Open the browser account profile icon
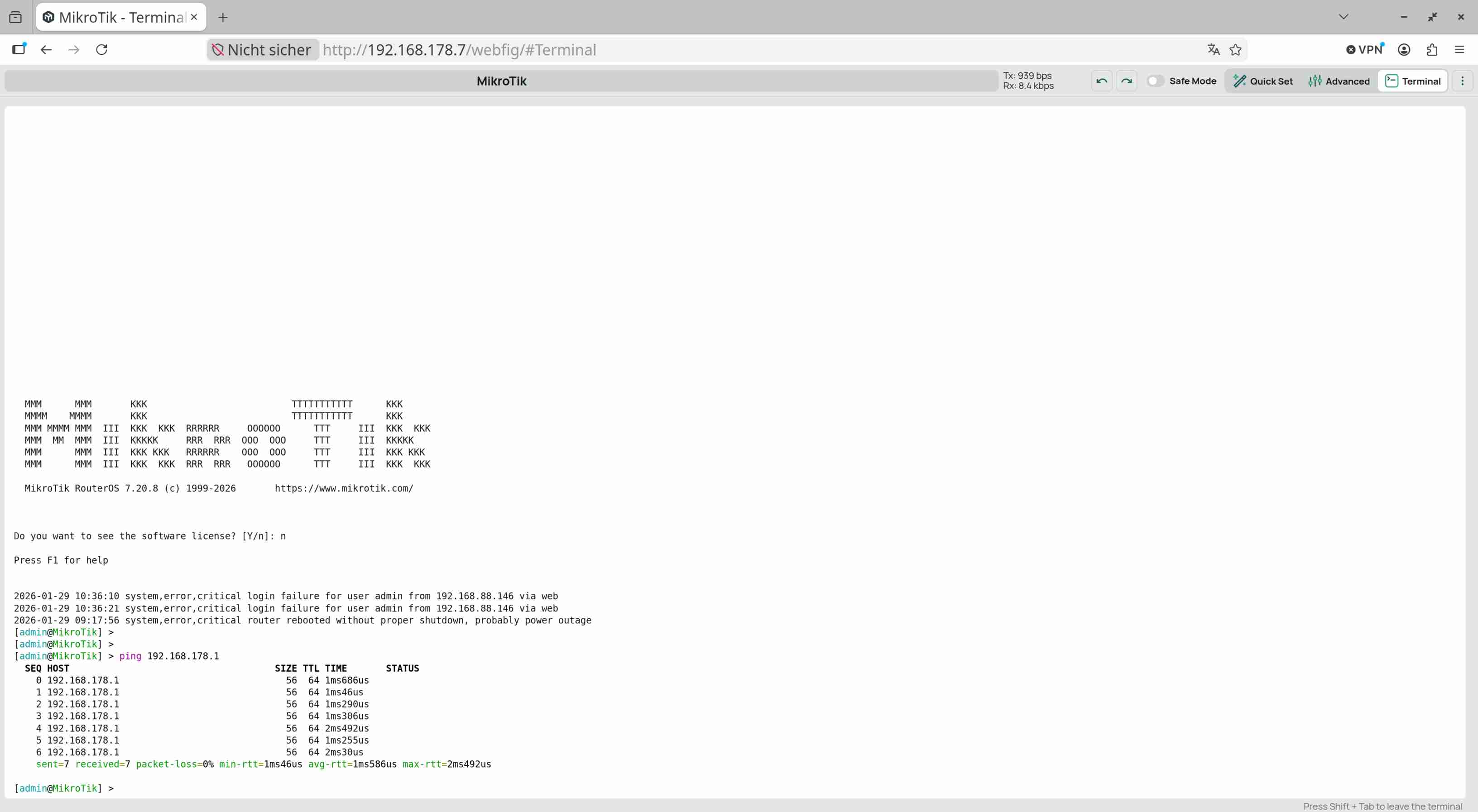The height and width of the screenshot is (812, 1478). [x=1404, y=50]
